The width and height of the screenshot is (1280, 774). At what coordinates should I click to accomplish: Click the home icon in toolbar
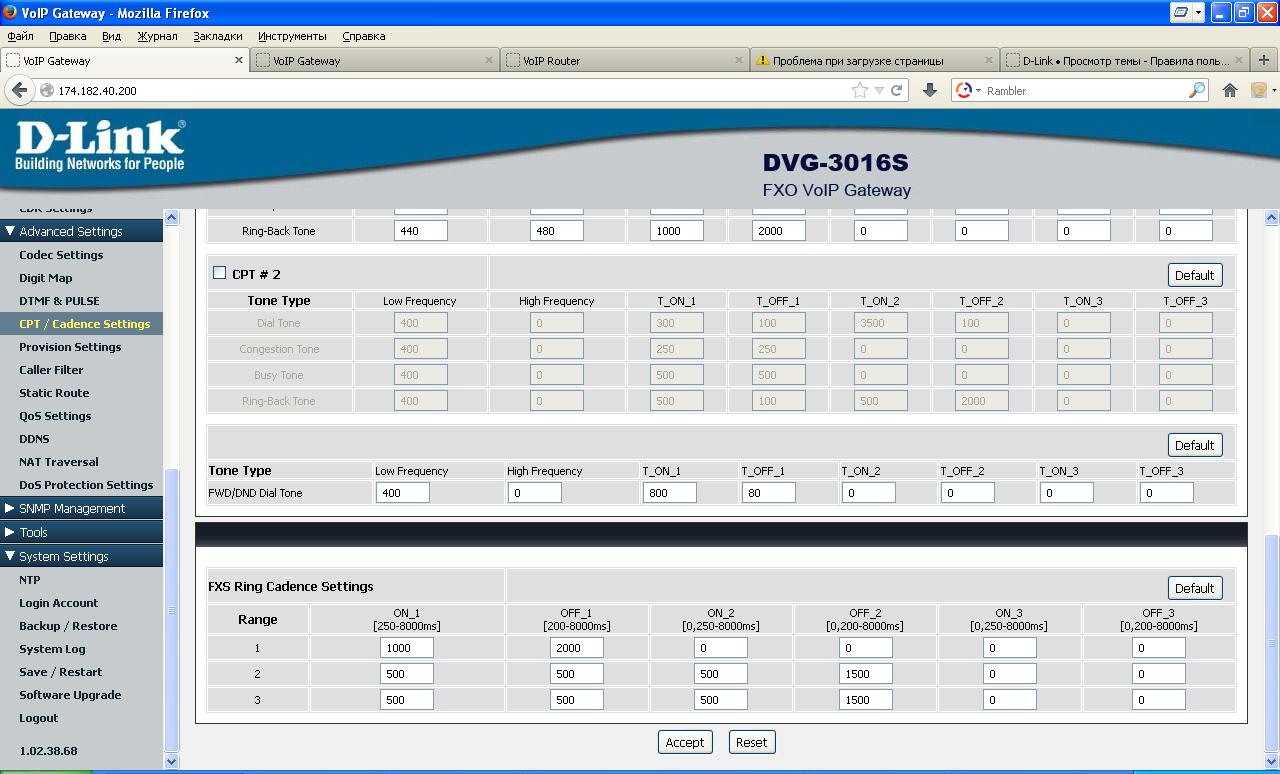[1230, 90]
